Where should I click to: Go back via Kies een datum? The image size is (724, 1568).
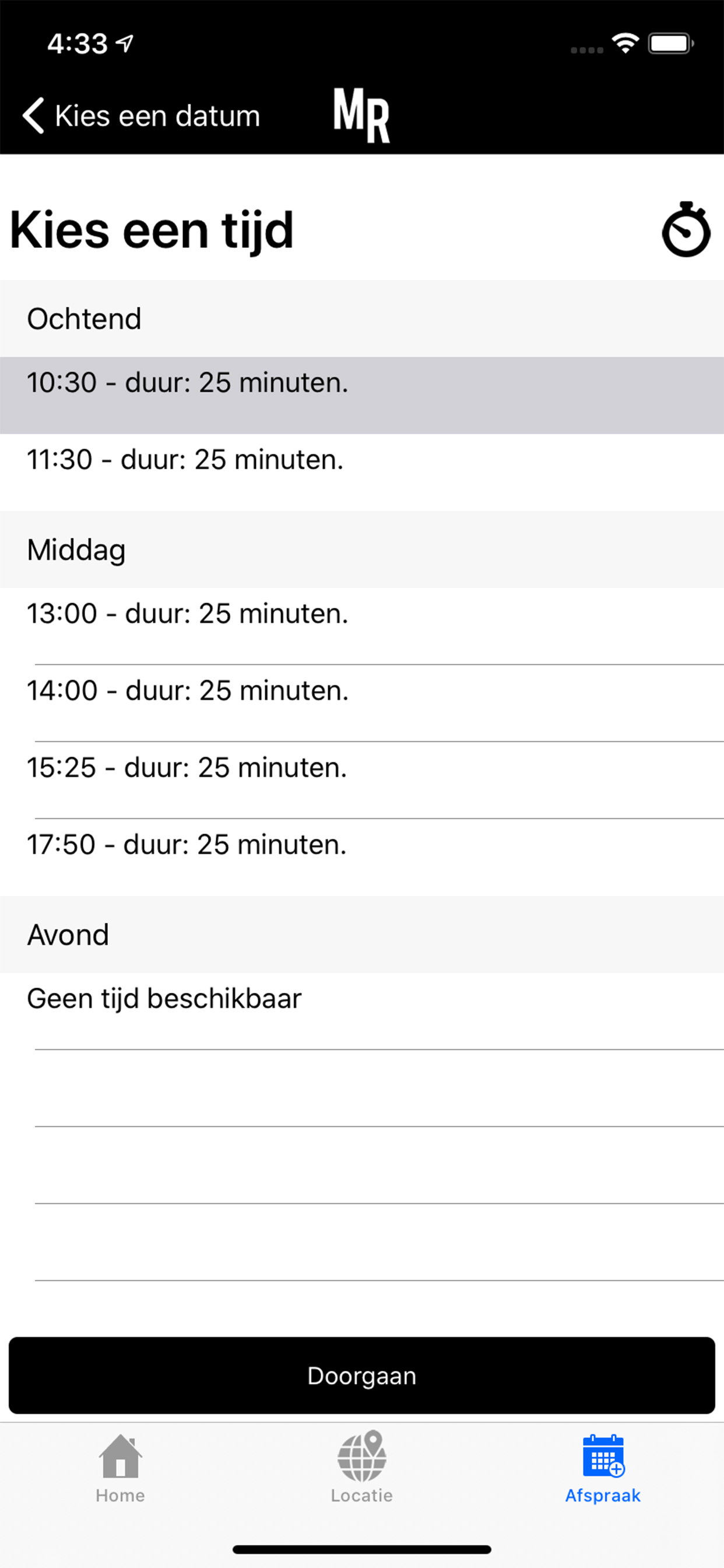click(157, 116)
